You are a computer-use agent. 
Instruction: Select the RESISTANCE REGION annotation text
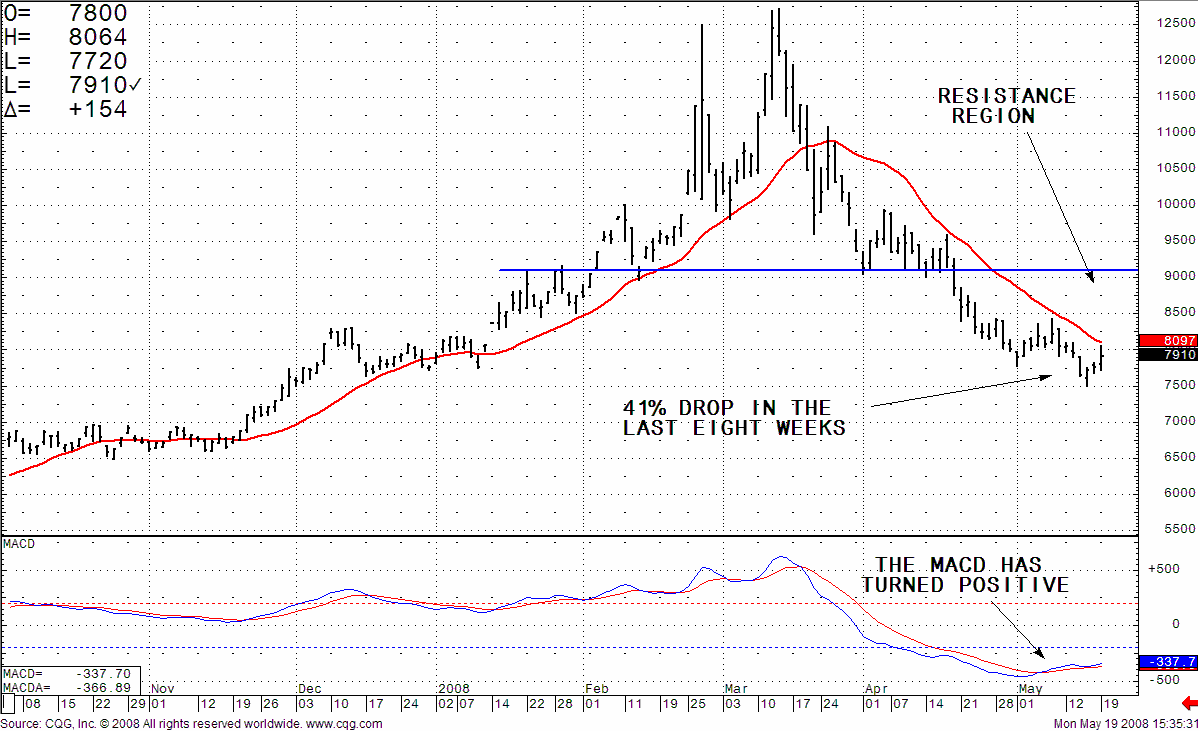pos(1006,105)
